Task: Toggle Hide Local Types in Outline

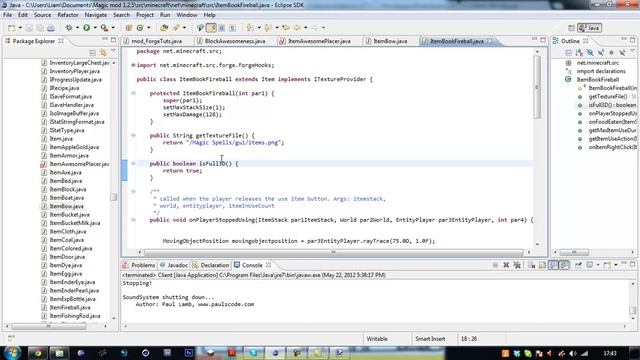Action: pos(622,53)
